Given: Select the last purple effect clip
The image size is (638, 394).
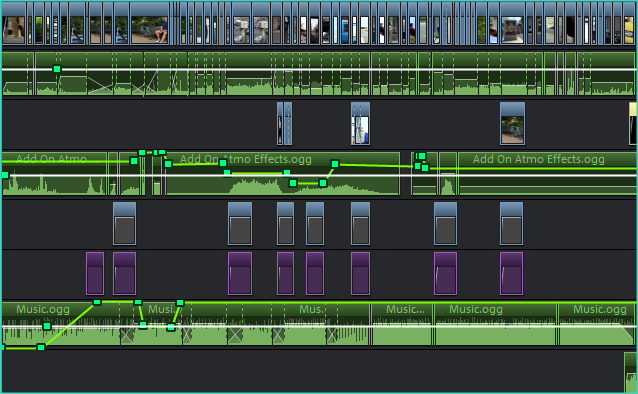Looking at the screenshot, I should coord(511,273).
